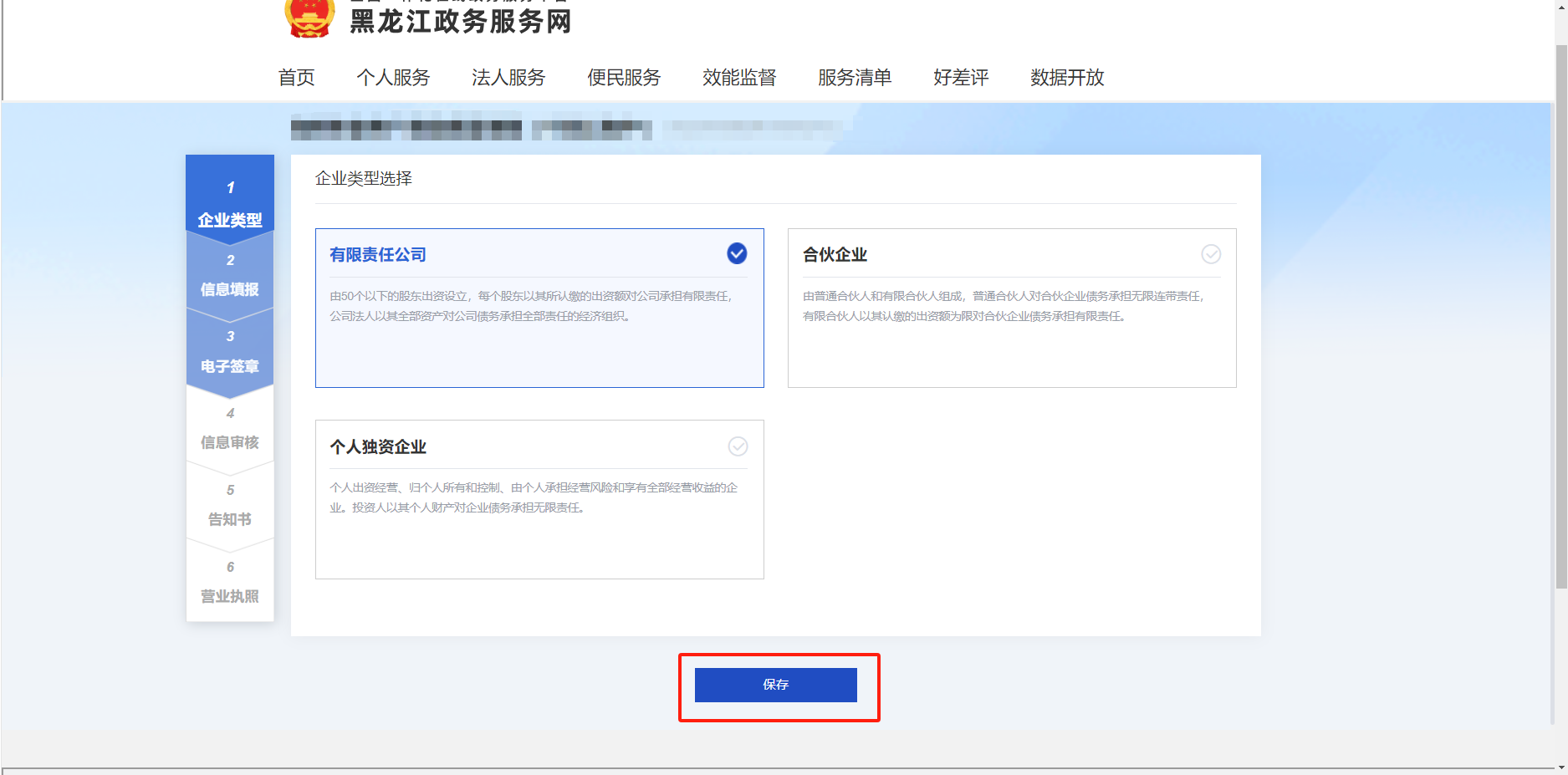Viewport: 1568px width, 775px height.
Task: Click the vertical page scrollbar
Action: (1560, 318)
